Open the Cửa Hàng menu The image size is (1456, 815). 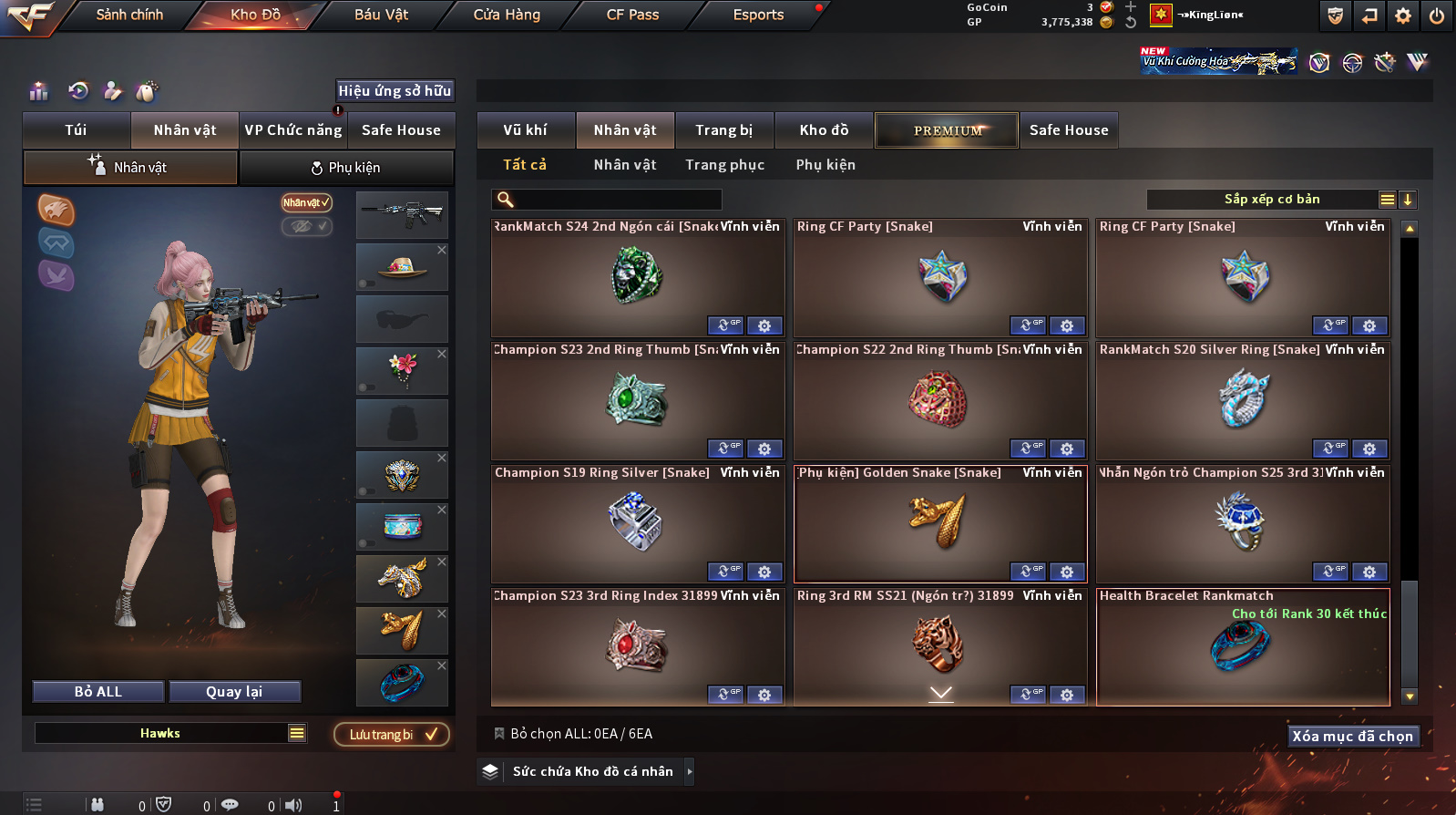[x=507, y=15]
